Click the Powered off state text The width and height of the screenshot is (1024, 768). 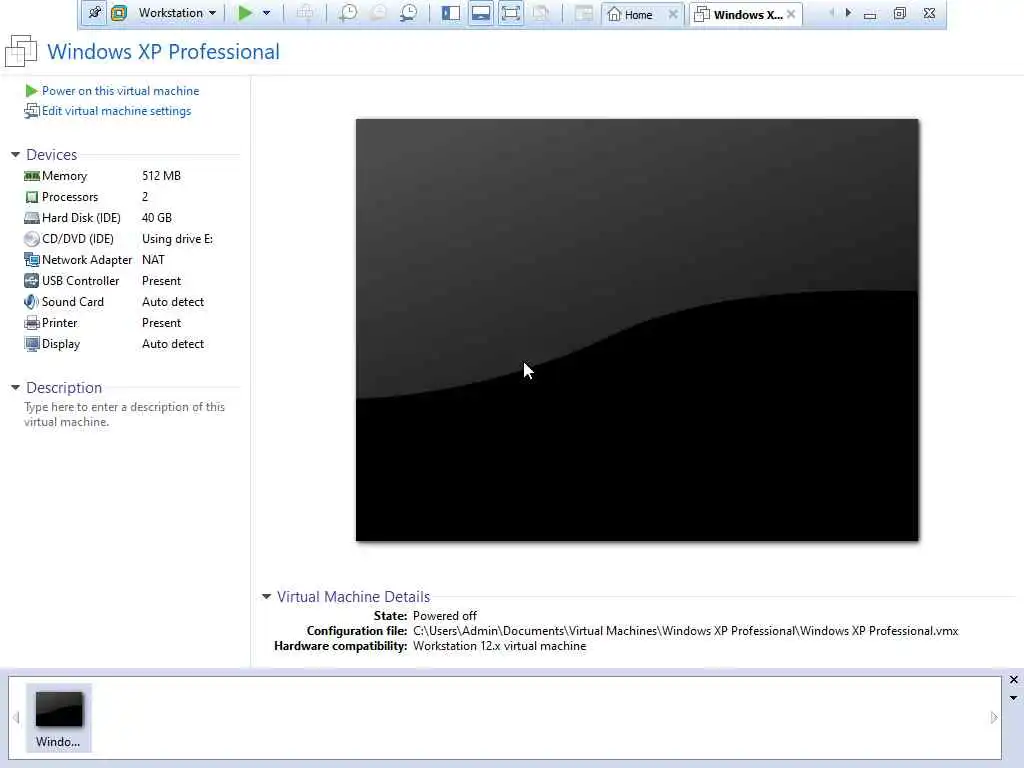[445, 616]
